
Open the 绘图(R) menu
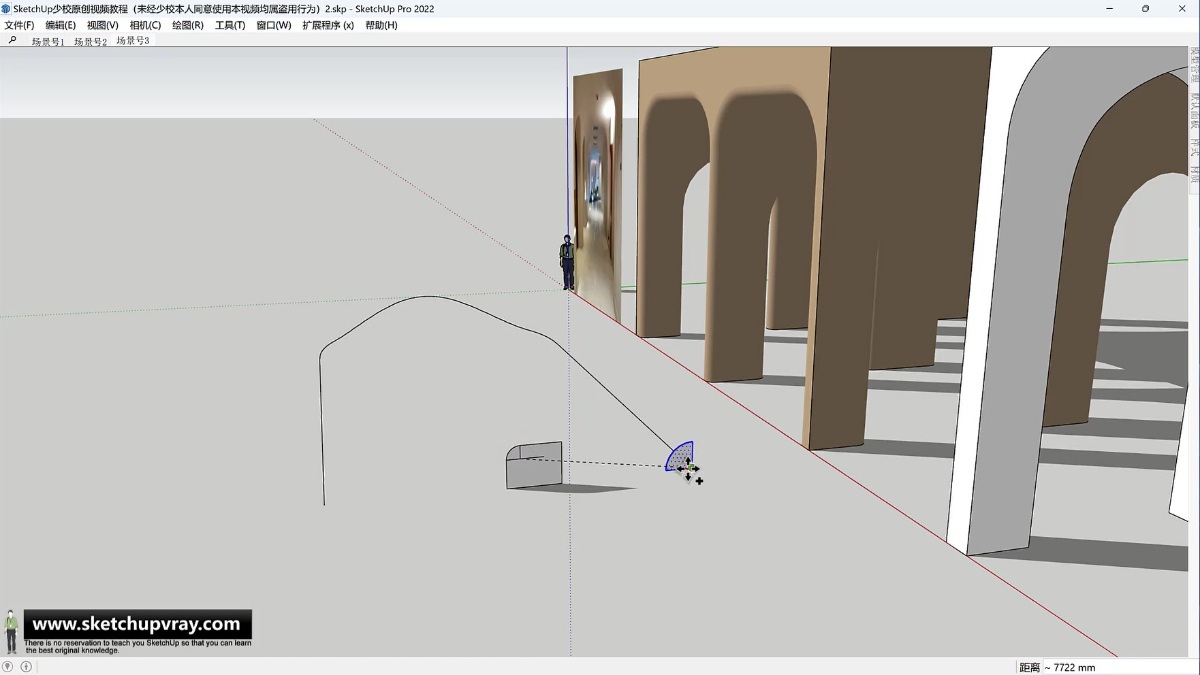click(187, 25)
